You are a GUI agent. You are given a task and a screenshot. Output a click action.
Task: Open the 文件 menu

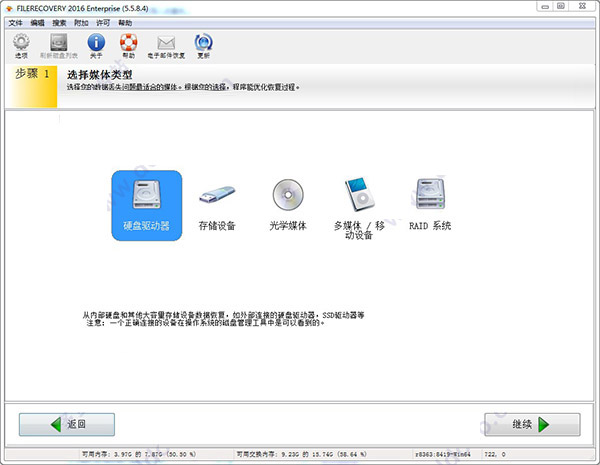pos(15,23)
